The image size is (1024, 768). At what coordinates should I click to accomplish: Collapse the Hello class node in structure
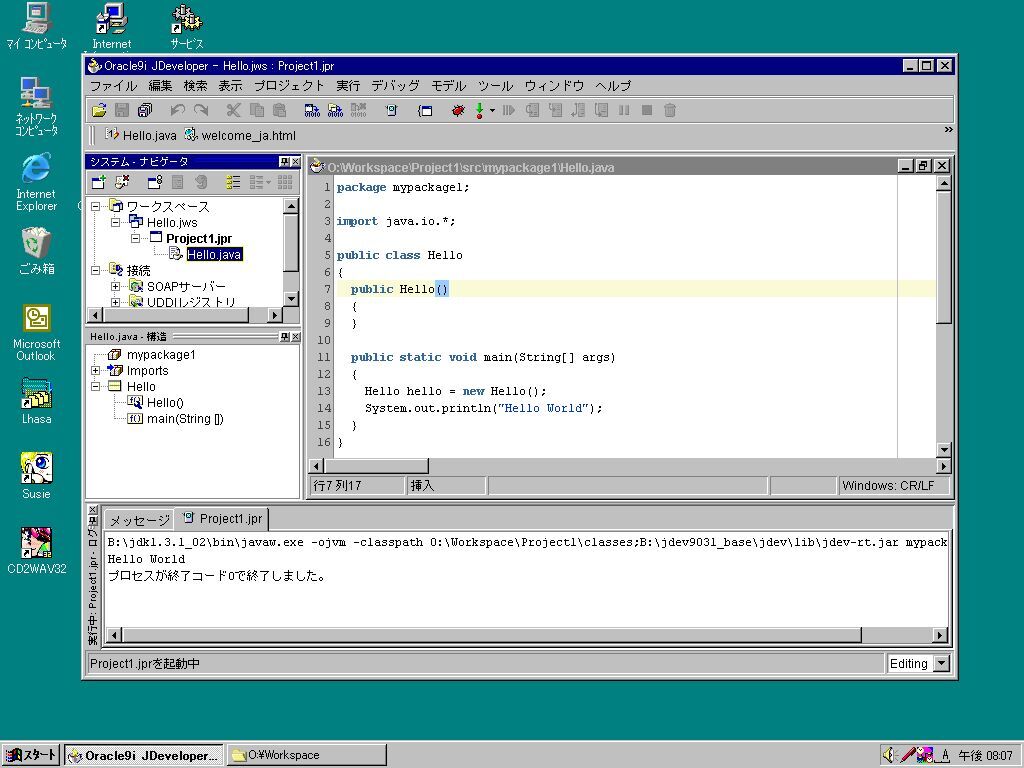coord(95,387)
